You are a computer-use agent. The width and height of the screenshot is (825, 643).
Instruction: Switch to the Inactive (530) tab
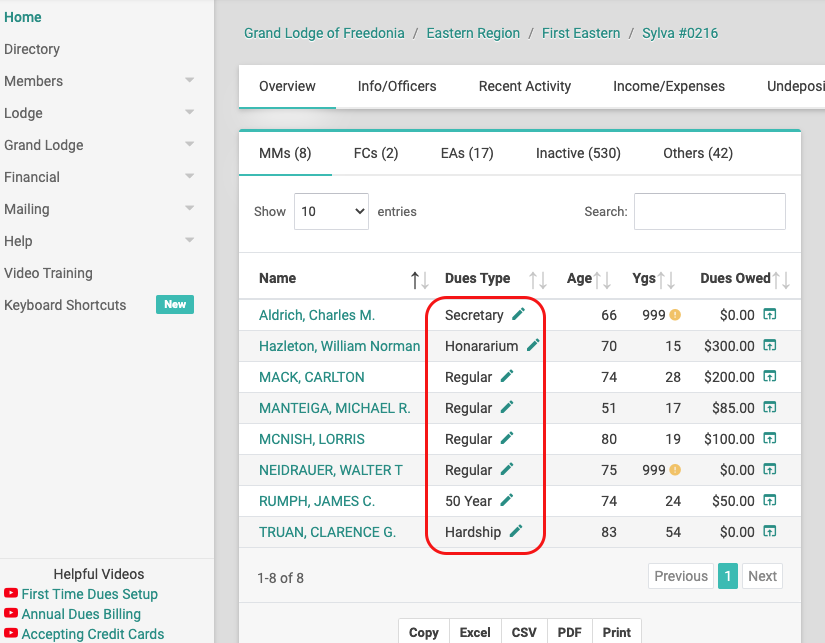pyautogui.click(x=578, y=153)
